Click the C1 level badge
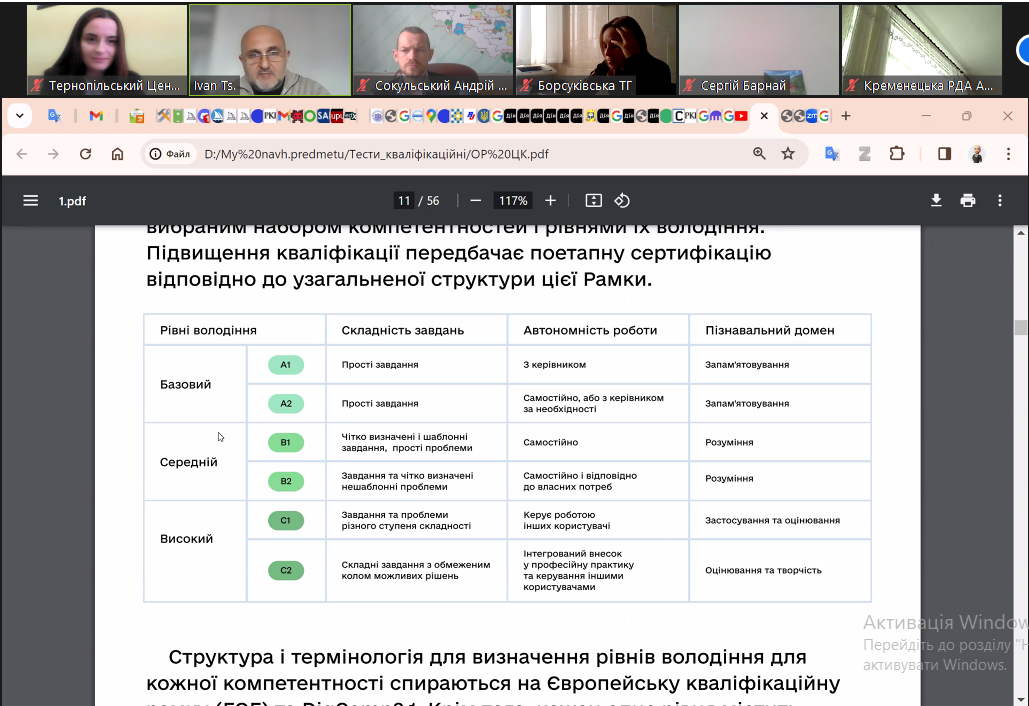The width and height of the screenshot is (1029, 706). click(285, 520)
